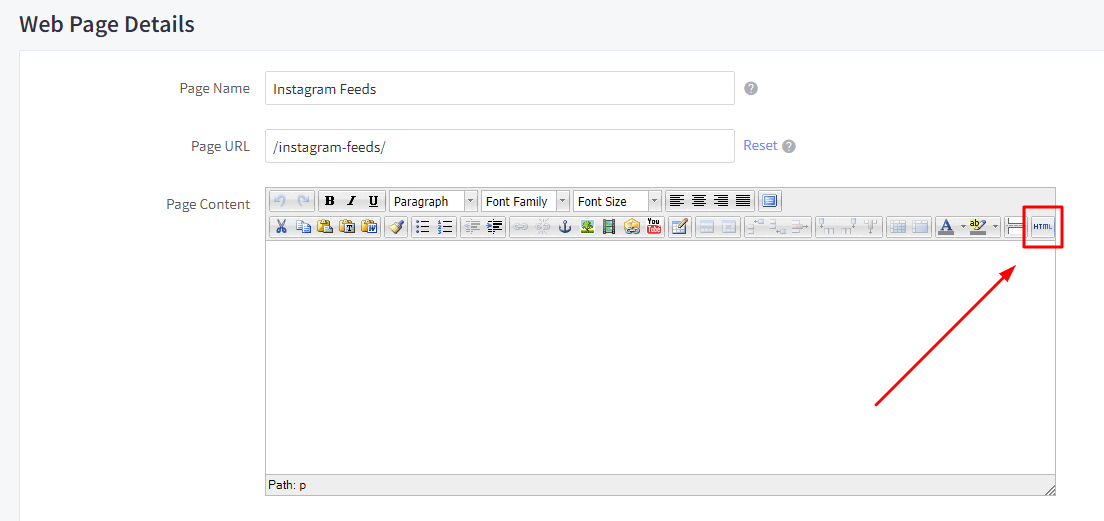
Task: Insert a YouTube video
Action: [x=654, y=227]
